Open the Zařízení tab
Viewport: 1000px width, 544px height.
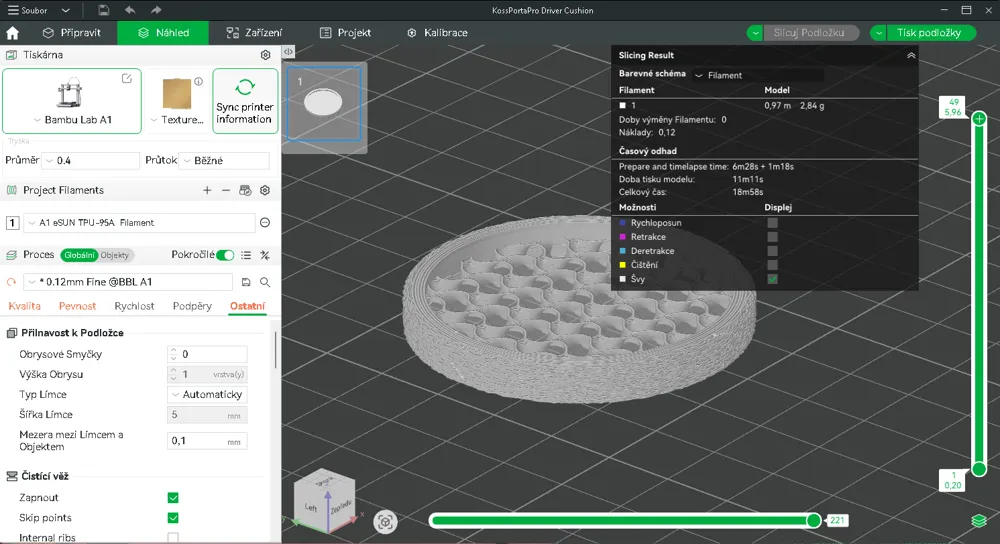click(254, 33)
